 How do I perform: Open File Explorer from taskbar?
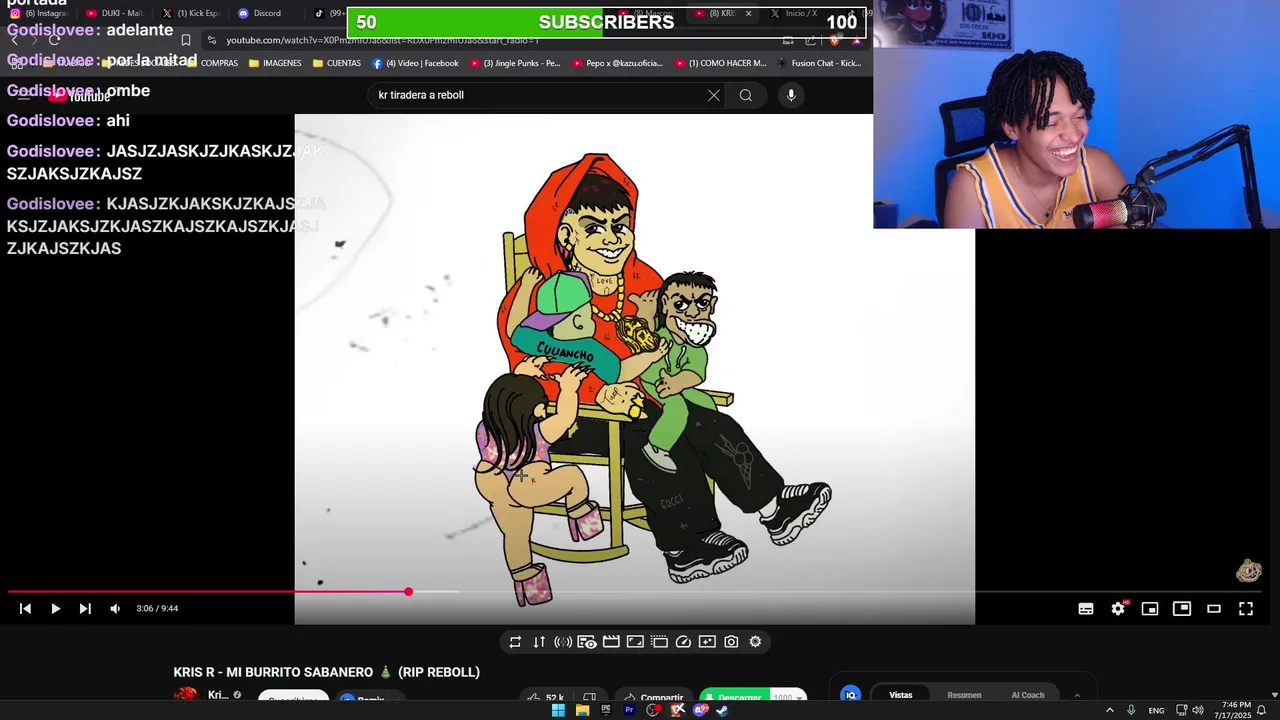pos(582,710)
